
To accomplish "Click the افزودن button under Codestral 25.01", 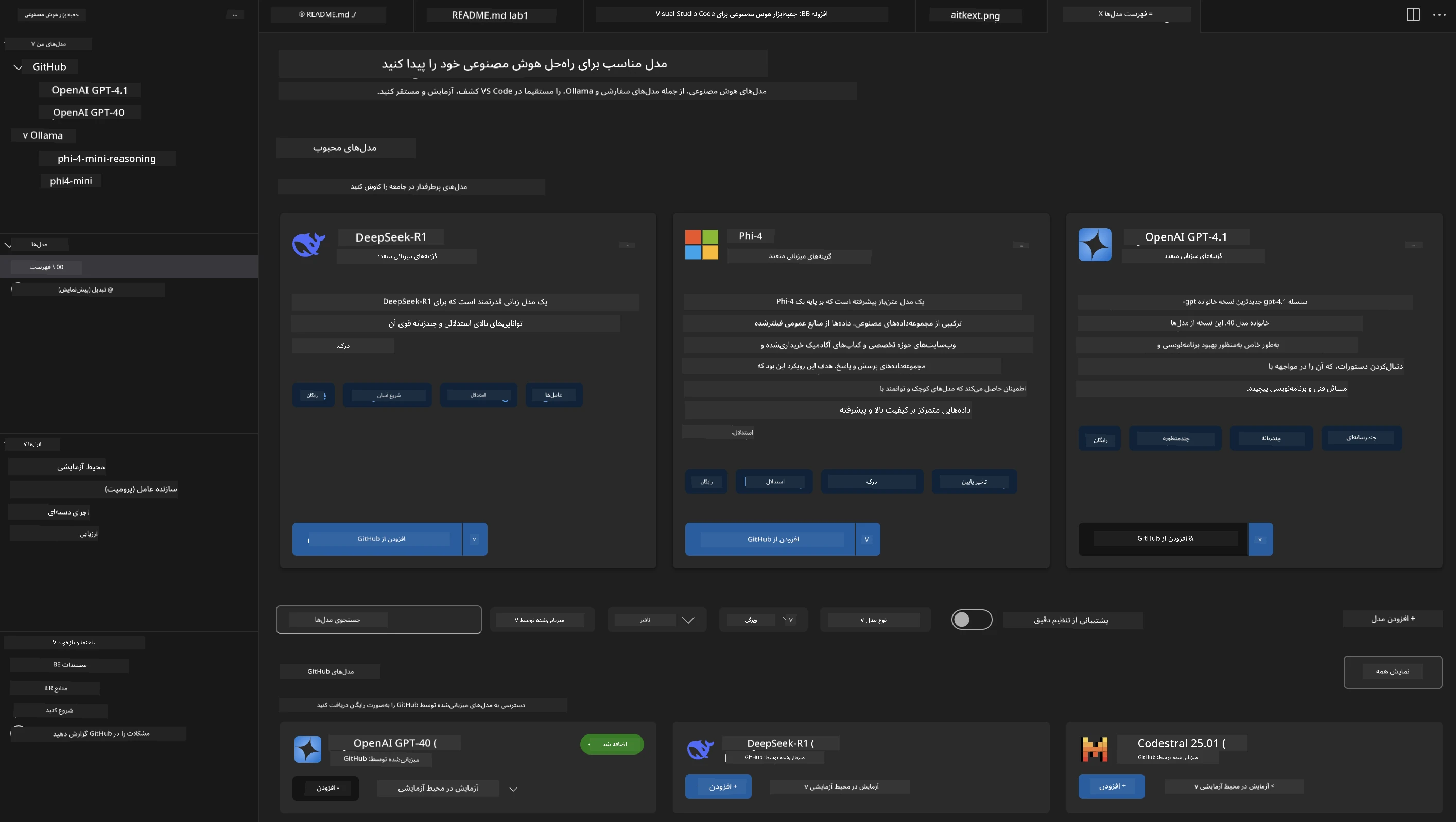I will click(1112, 786).
